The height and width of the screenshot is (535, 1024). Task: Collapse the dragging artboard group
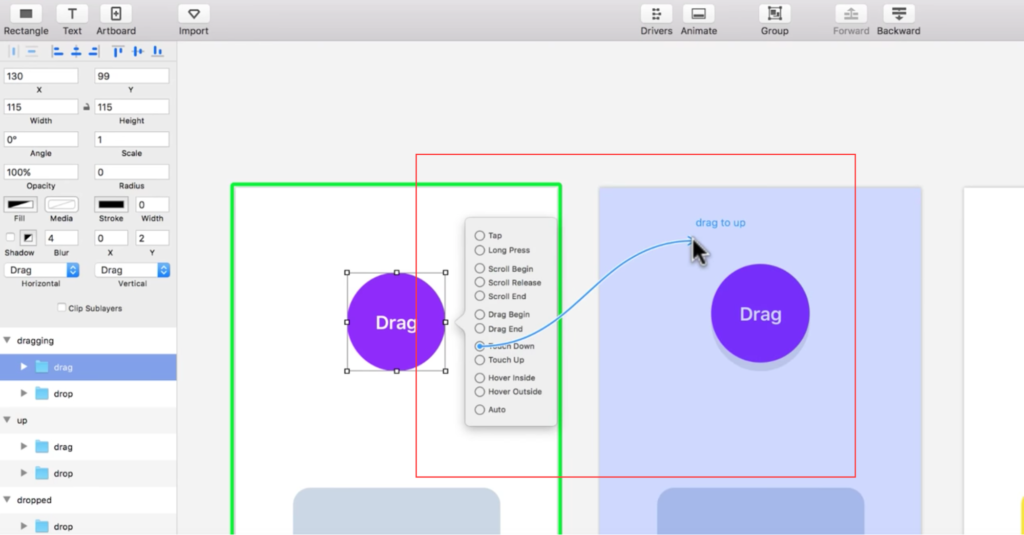tap(7, 340)
